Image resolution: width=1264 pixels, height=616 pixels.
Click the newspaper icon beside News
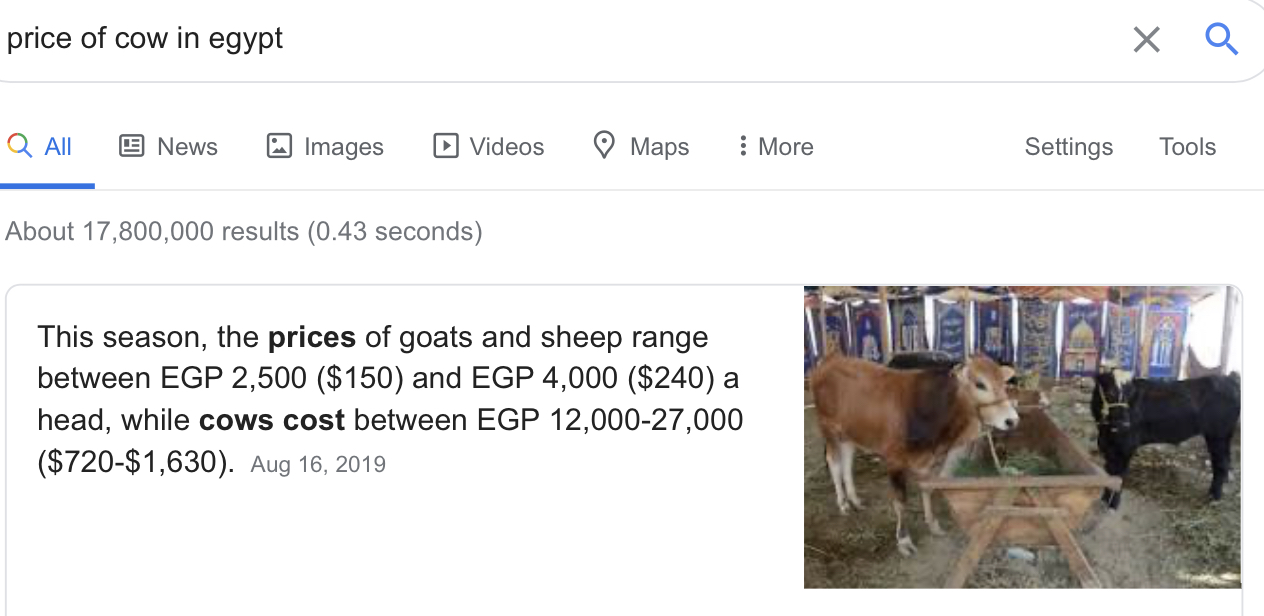coord(131,146)
